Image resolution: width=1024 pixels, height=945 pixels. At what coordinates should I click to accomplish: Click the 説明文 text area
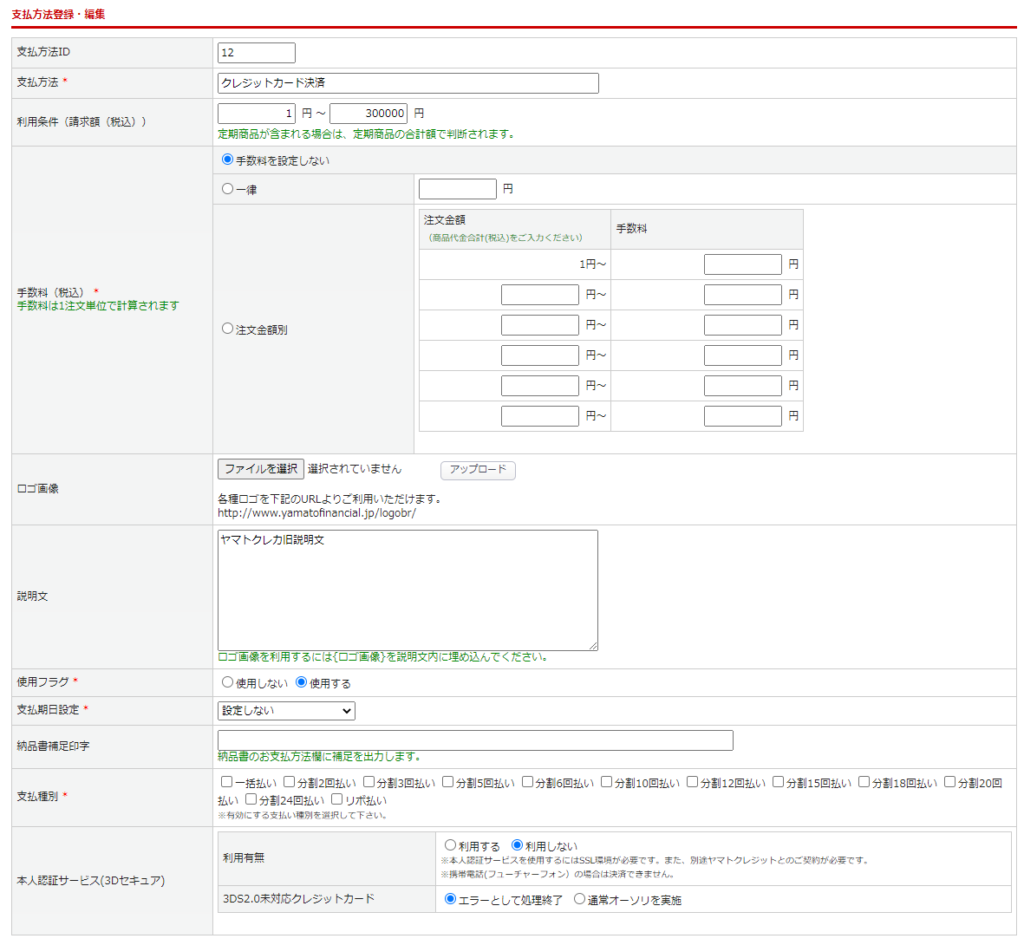click(x=408, y=590)
